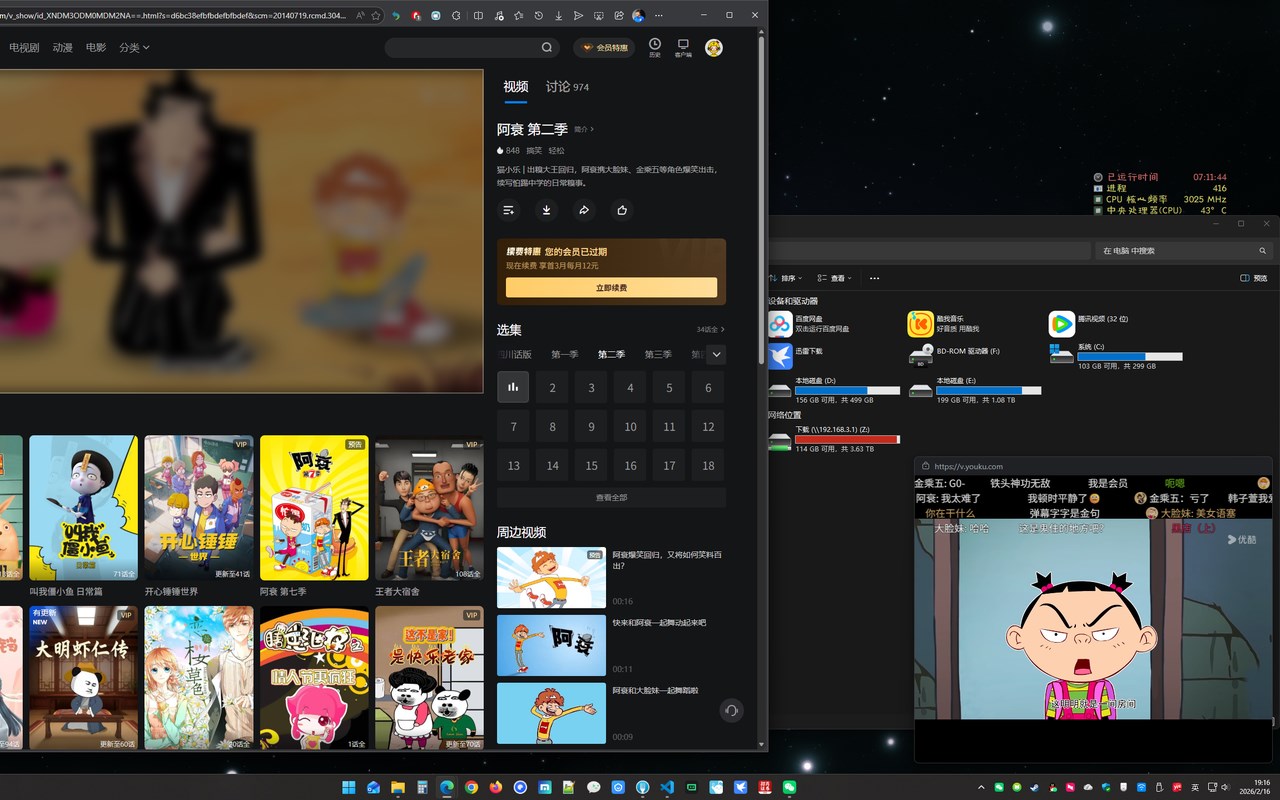Open the Edge profile picture
The image size is (1280, 800).
[638, 16]
